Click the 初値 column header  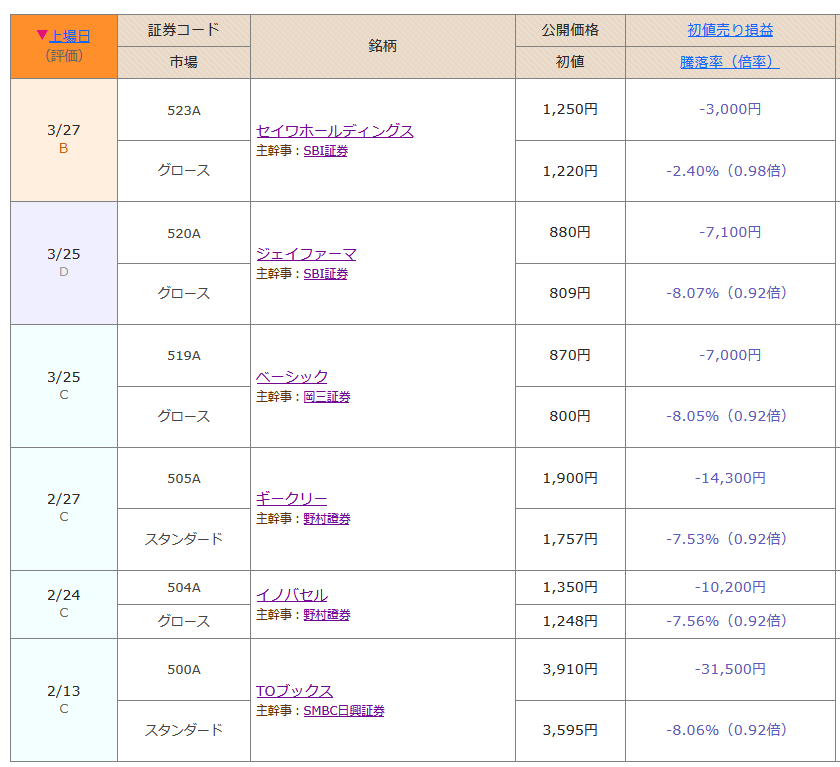(570, 62)
